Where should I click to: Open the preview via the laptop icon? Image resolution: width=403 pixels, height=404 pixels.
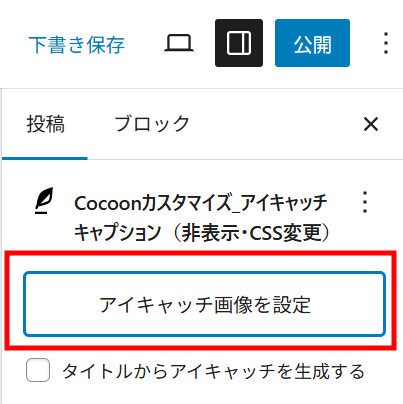click(179, 43)
